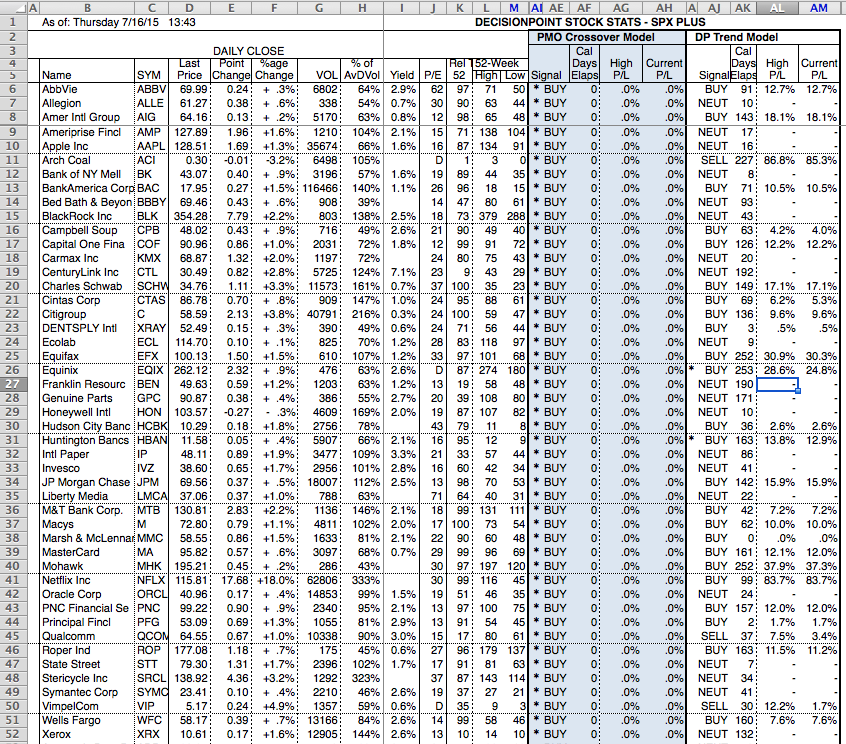Click the AAPL symbol cell
The image size is (846, 744).
153,146
